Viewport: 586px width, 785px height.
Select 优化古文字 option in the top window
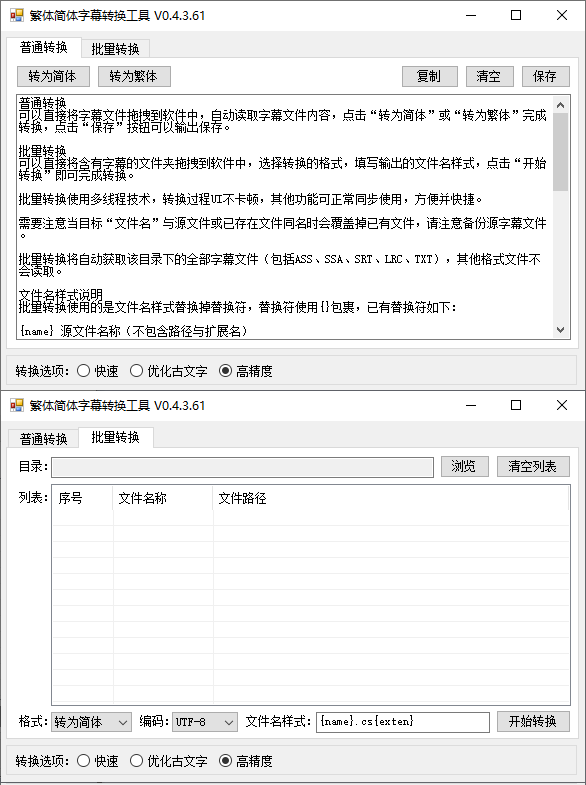click(x=169, y=371)
